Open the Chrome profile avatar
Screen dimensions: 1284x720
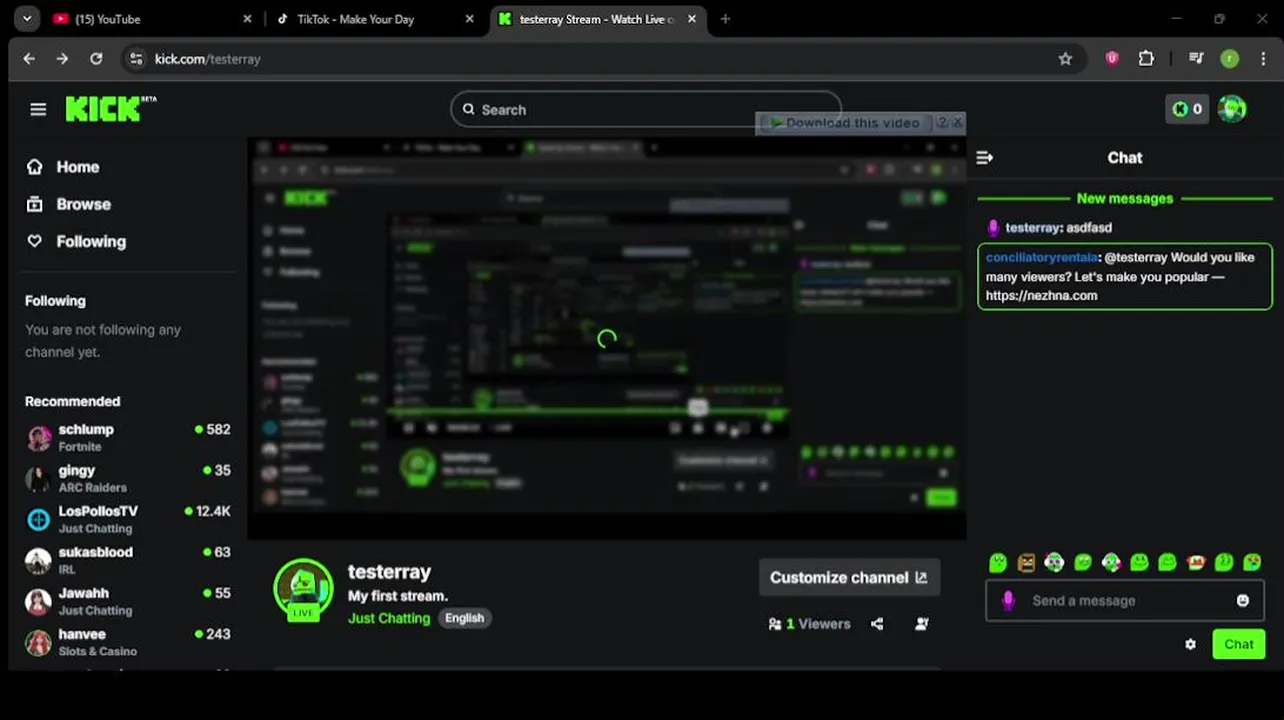click(1229, 59)
